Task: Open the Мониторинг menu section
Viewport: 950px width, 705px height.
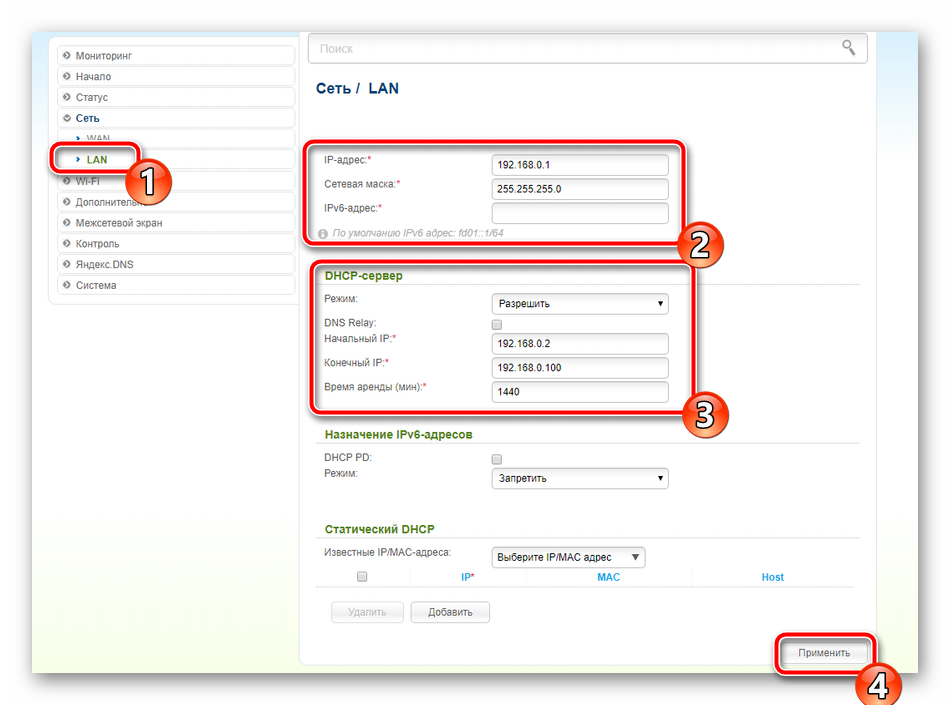Action: (x=176, y=55)
